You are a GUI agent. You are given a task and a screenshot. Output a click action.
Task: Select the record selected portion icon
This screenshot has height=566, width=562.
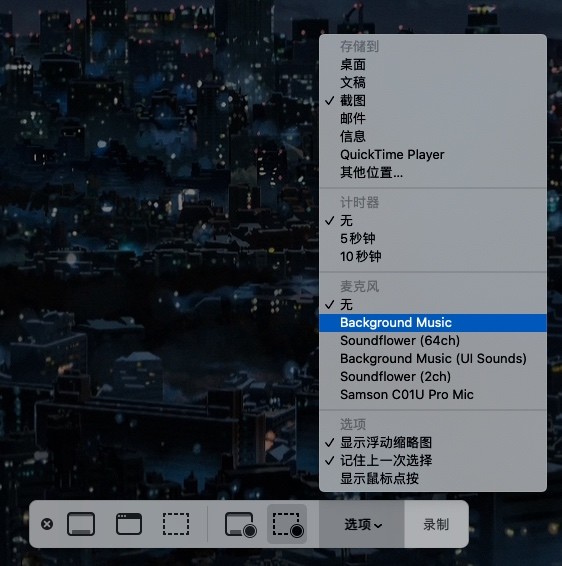(288, 524)
